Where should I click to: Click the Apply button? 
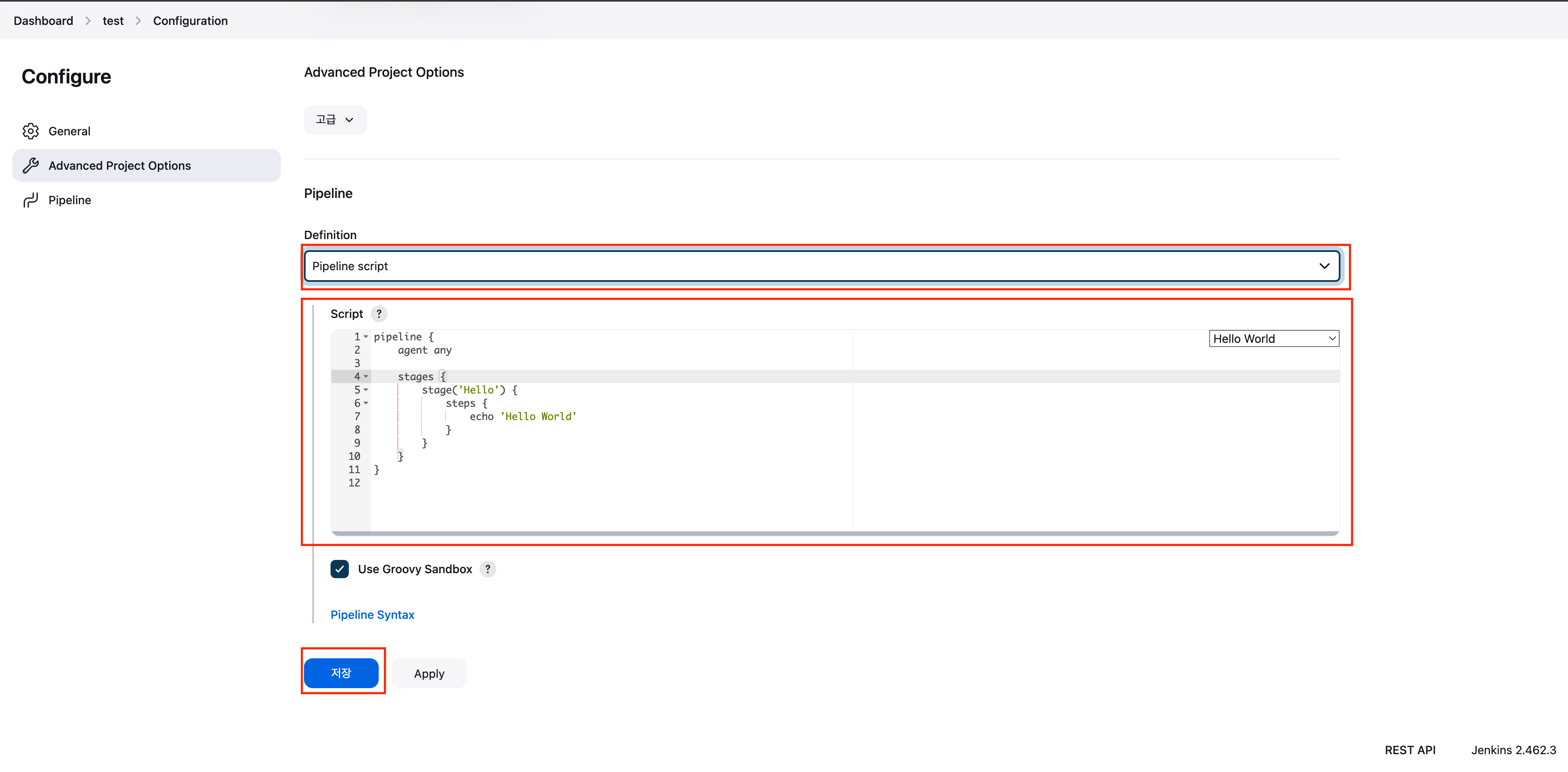tap(429, 674)
